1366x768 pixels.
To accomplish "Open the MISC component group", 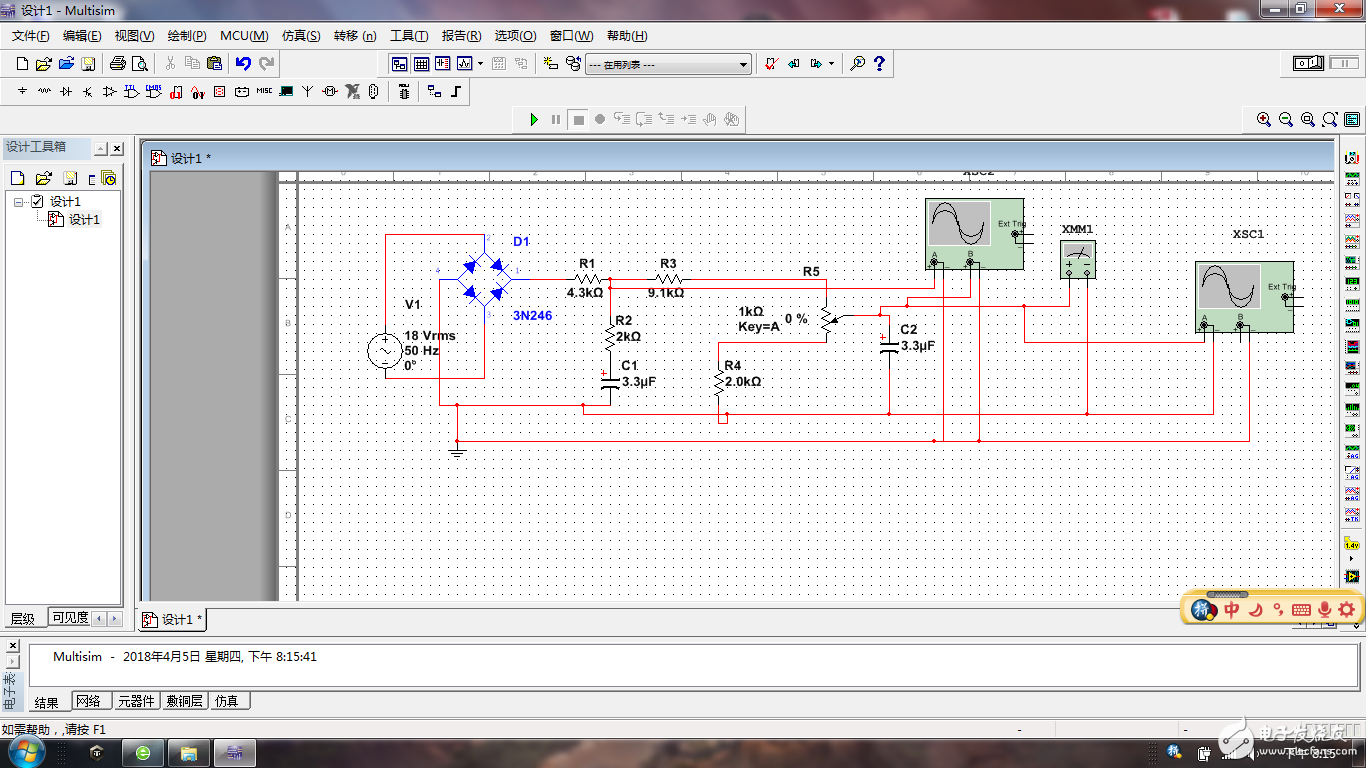I will (264, 92).
